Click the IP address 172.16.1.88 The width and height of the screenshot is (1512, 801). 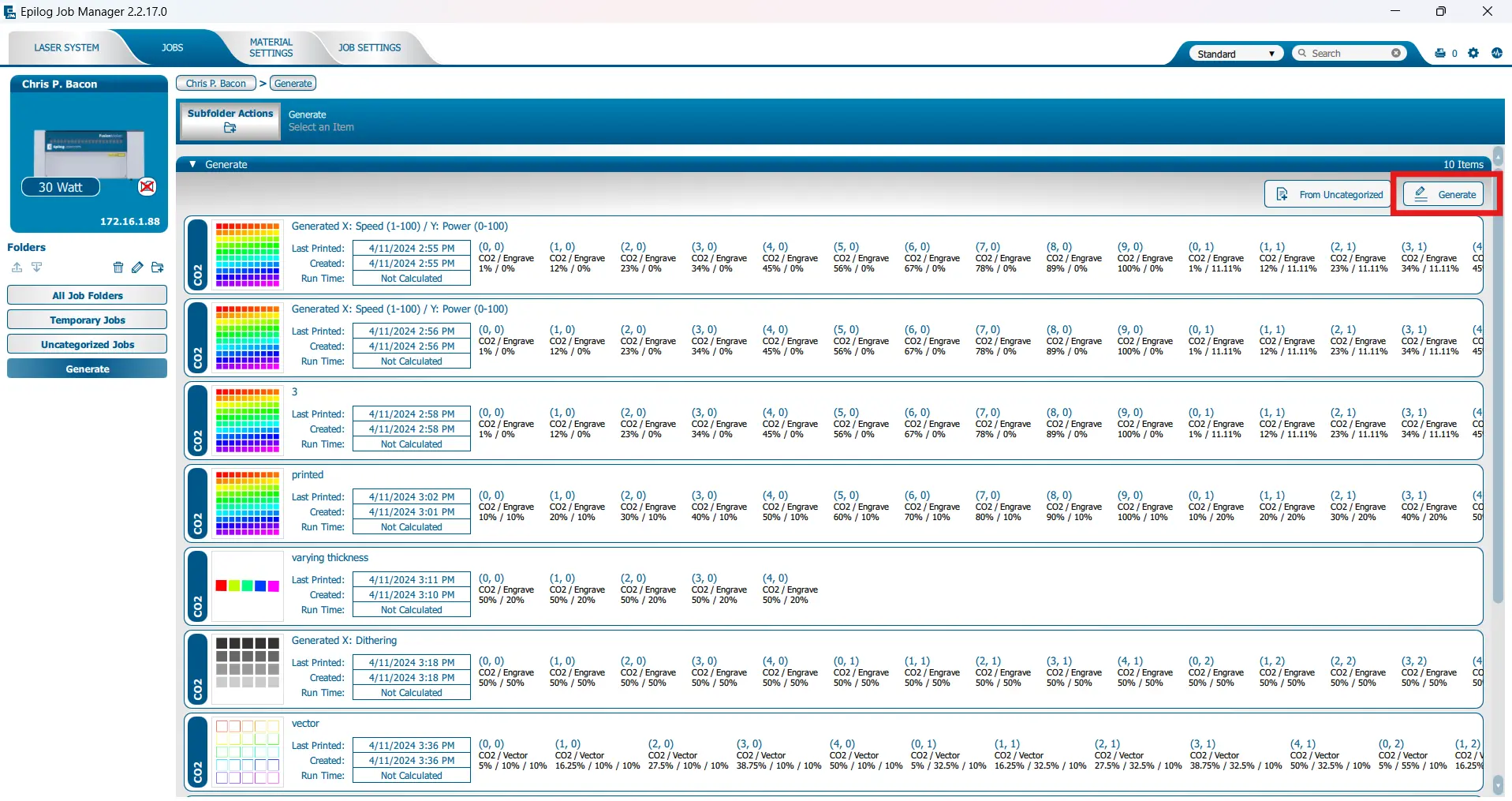coord(130,221)
